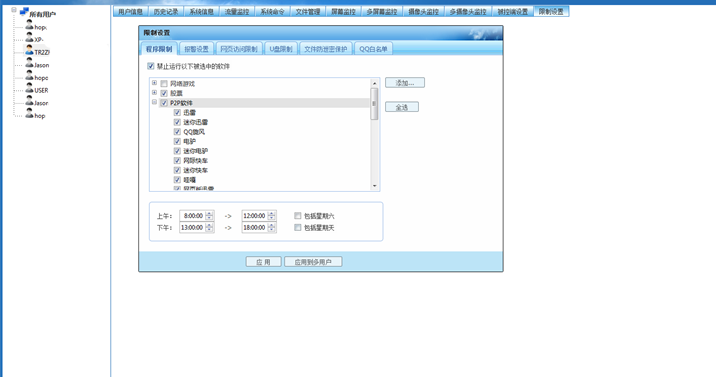Enable the 包括星期天 checkbox

pyautogui.click(x=298, y=227)
